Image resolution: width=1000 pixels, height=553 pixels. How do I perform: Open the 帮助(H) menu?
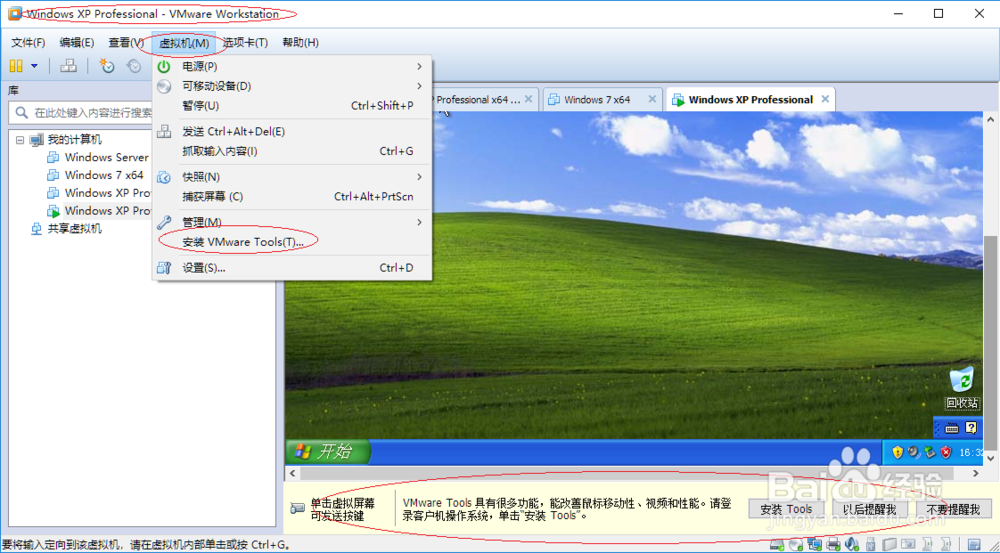pos(300,43)
